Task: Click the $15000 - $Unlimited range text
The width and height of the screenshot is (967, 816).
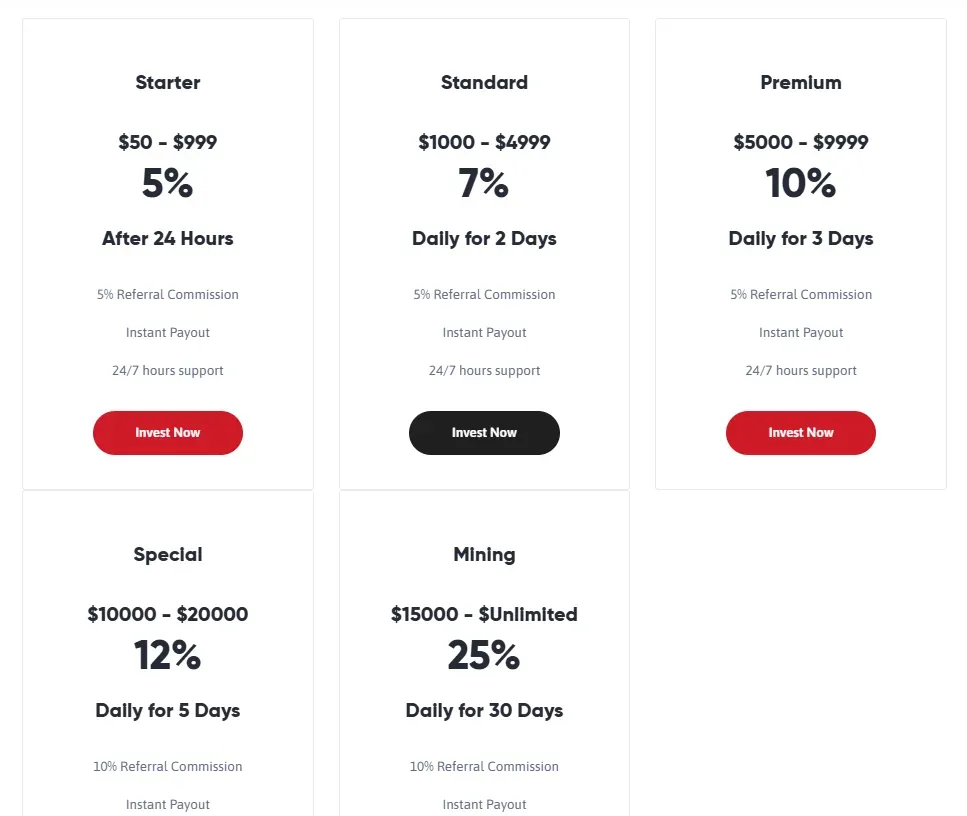Action: pos(484,614)
